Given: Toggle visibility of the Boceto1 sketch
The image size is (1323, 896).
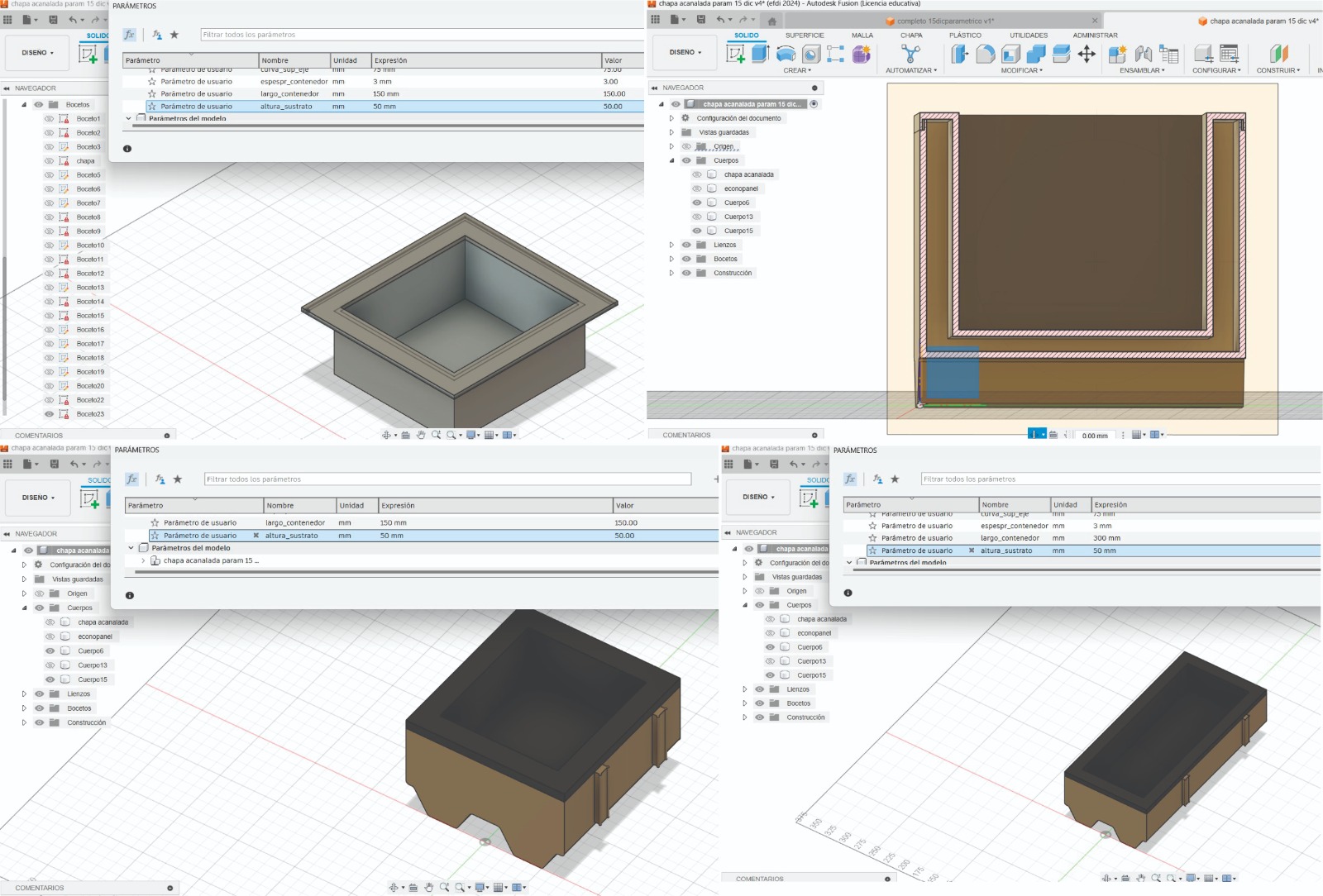Looking at the screenshot, I should 49,118.
